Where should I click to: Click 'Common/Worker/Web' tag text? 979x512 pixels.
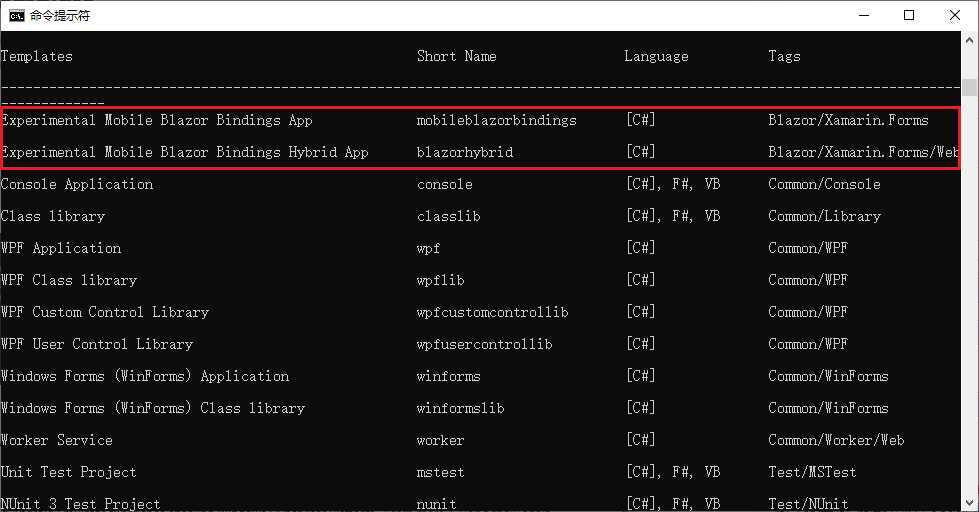click(836, 440)
